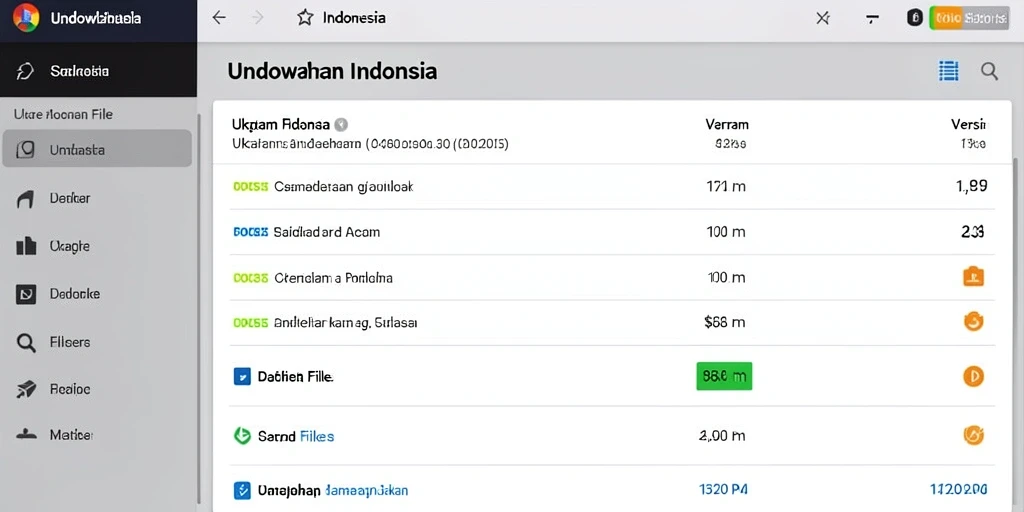Click the Filsers magnifier icon in sidebar

(25, 342)
